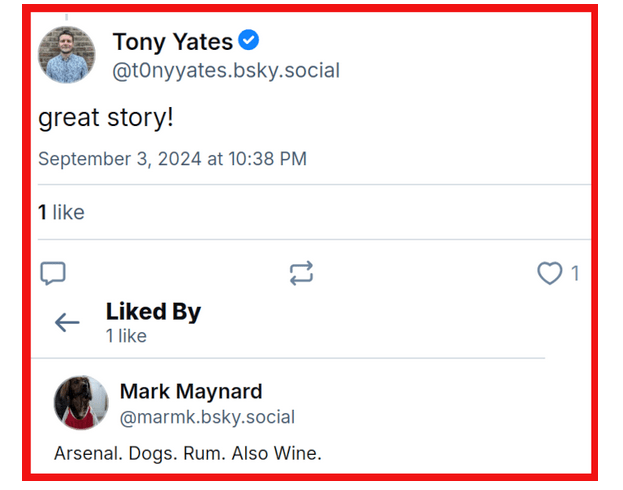Open Mark Maynard's dog avatar

81,403
